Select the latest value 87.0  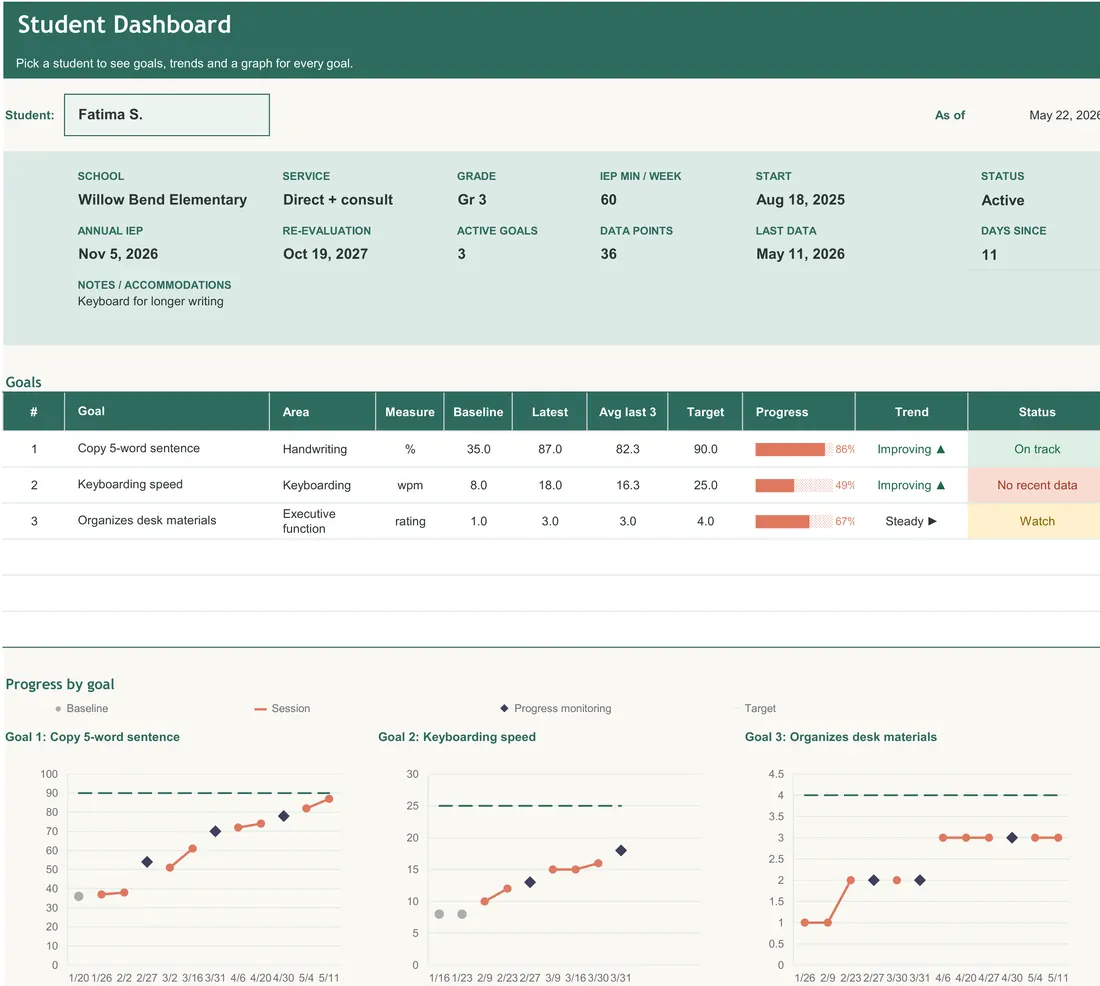(x=550, y=449)
